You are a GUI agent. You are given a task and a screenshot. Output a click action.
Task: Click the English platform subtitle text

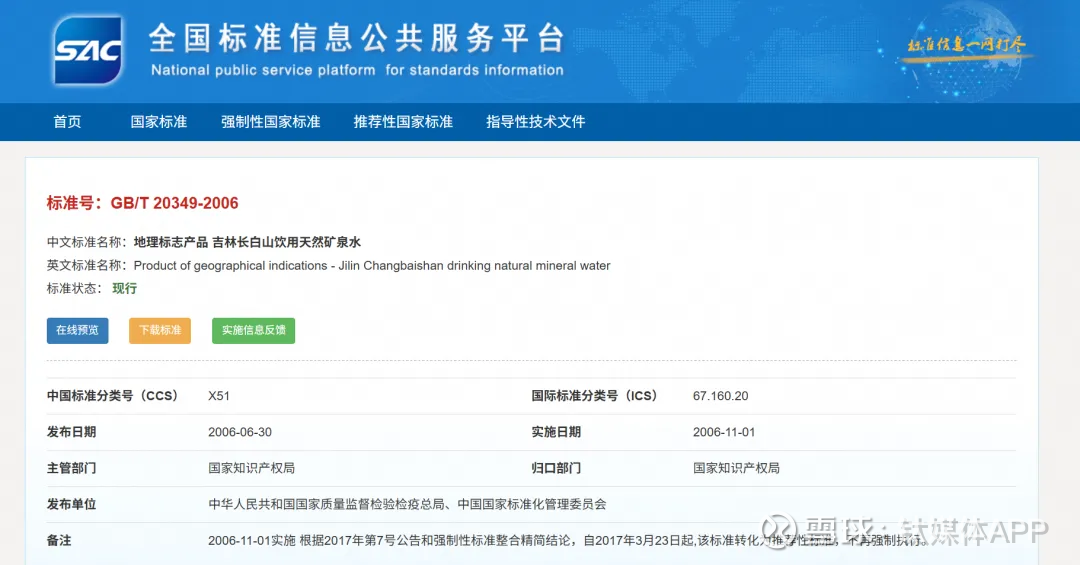pos(357,70)
